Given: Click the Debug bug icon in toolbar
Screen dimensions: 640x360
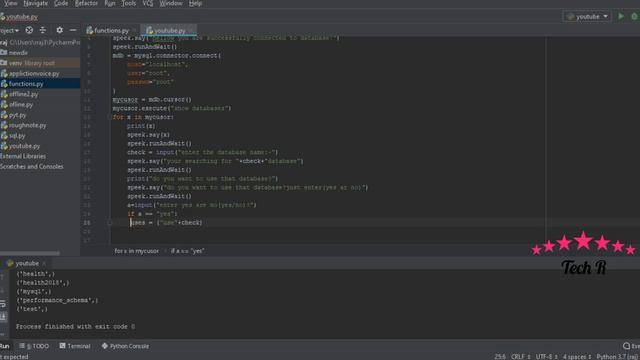Looking at the screenshot, I should 635,16.
